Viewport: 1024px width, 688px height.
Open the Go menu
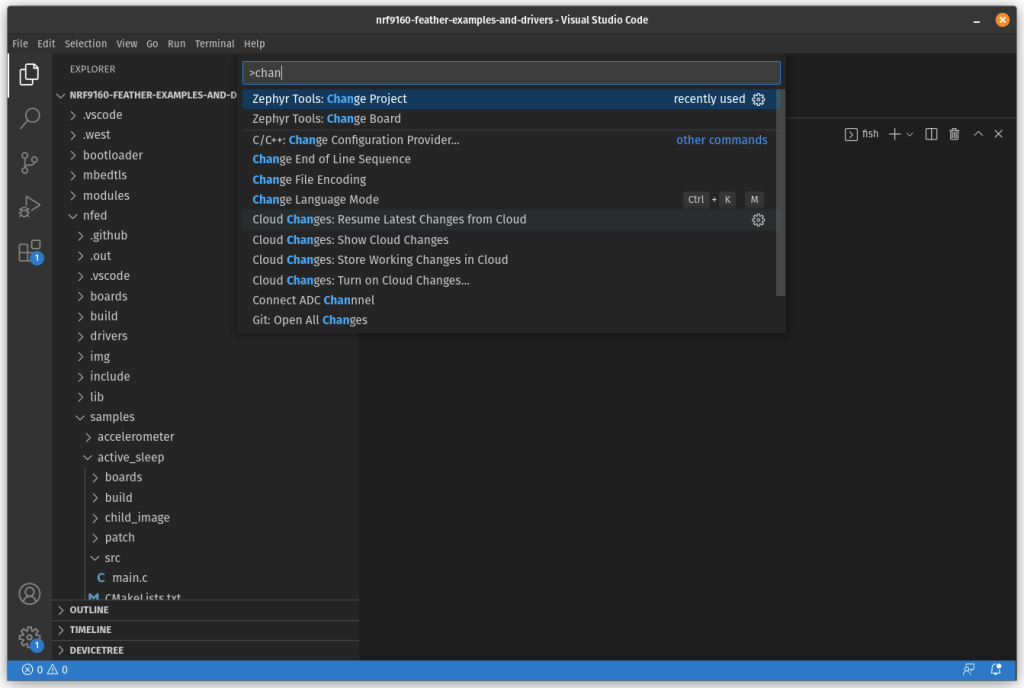(152, 44)
